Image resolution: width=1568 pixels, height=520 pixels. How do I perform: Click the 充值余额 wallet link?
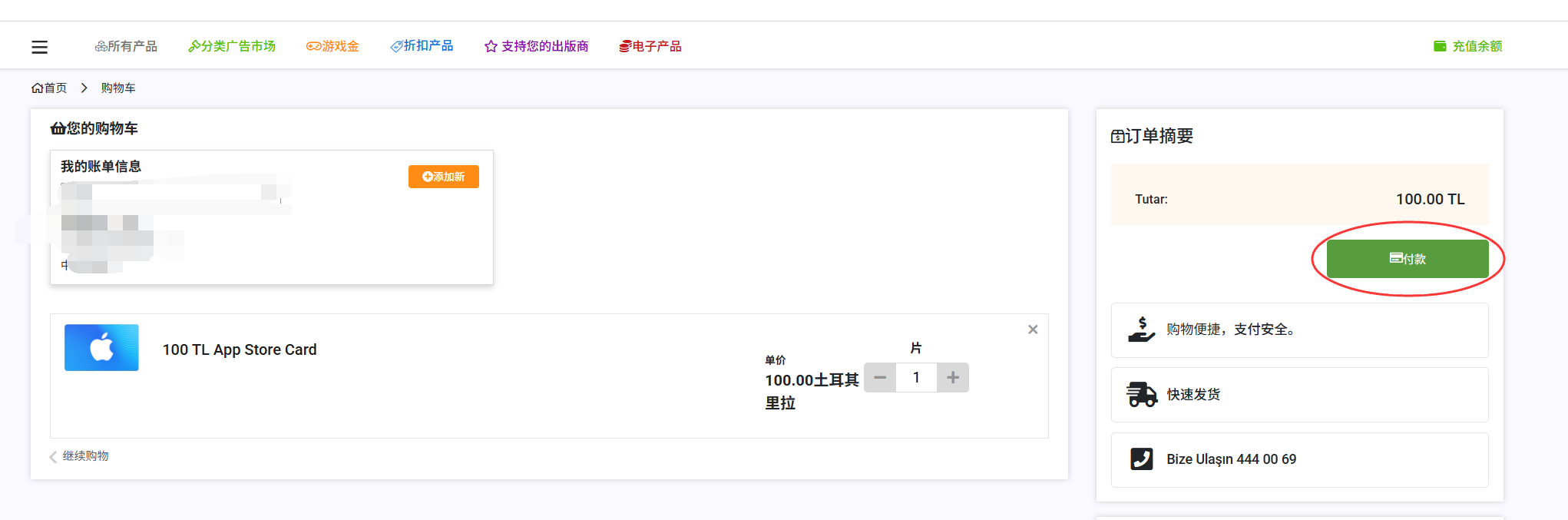1467,47
